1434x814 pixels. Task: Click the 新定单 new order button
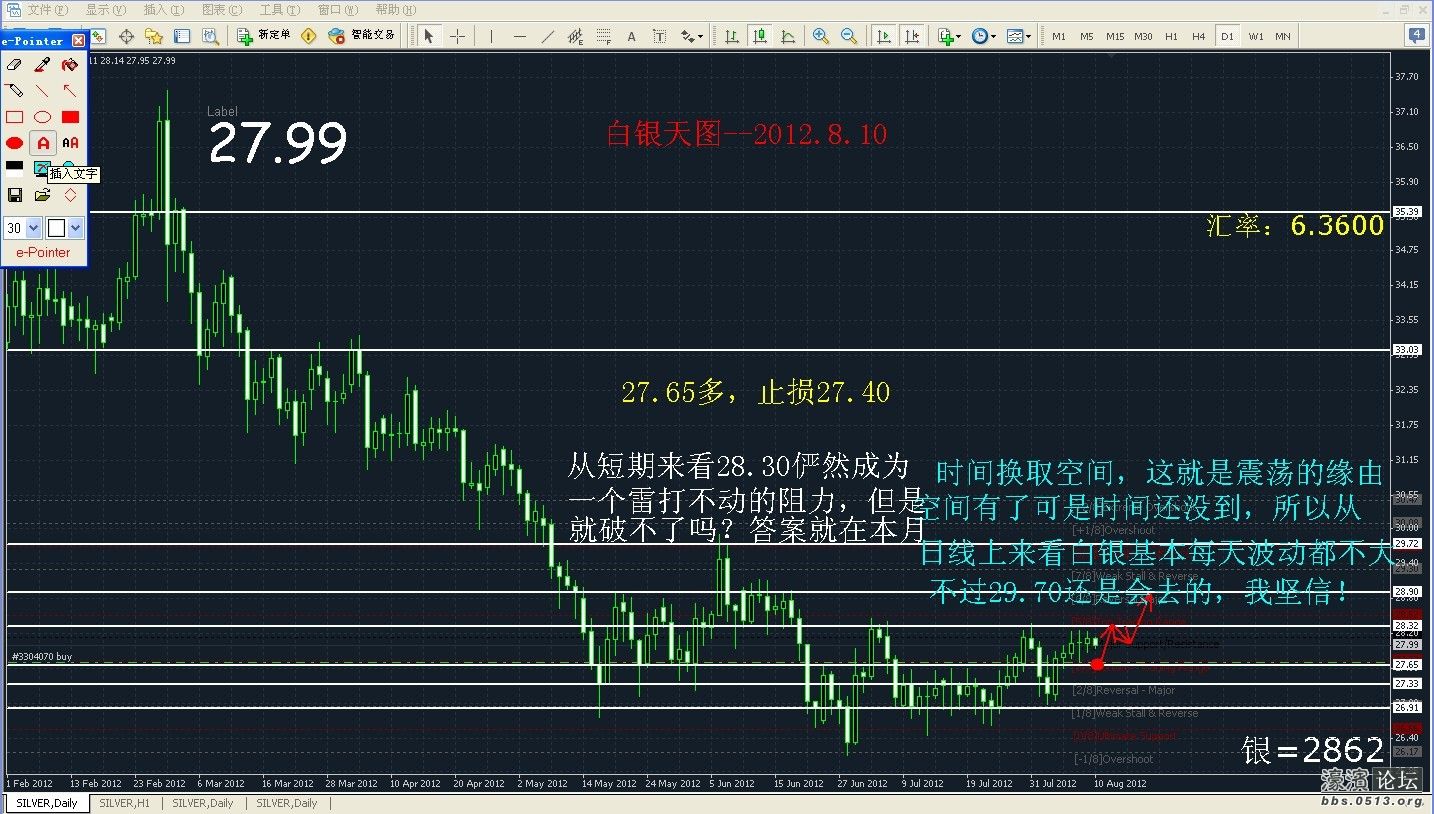264,36
